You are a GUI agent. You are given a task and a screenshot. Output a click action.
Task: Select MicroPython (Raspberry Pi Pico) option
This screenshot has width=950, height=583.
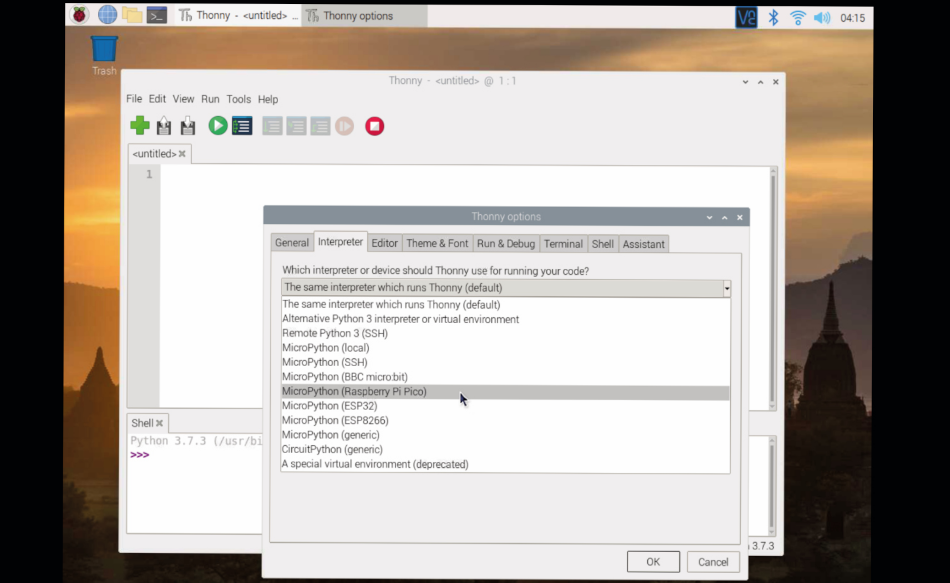505,392
